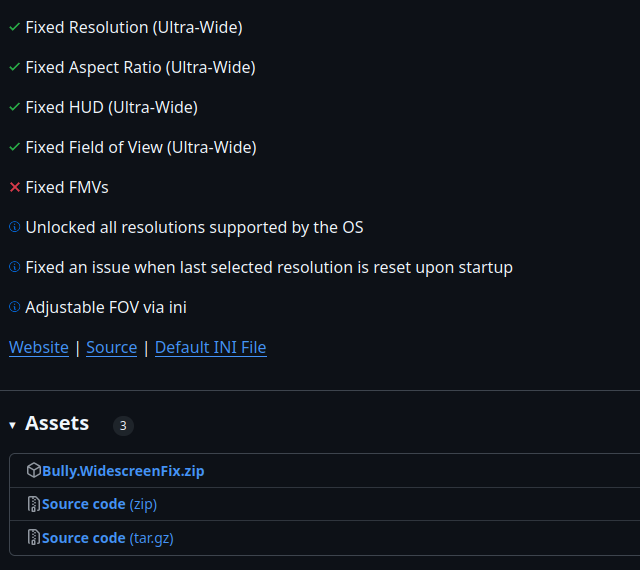Download Bully.WidescreenFix.zip asset
The image size is (640, 570).
point(123,471)
